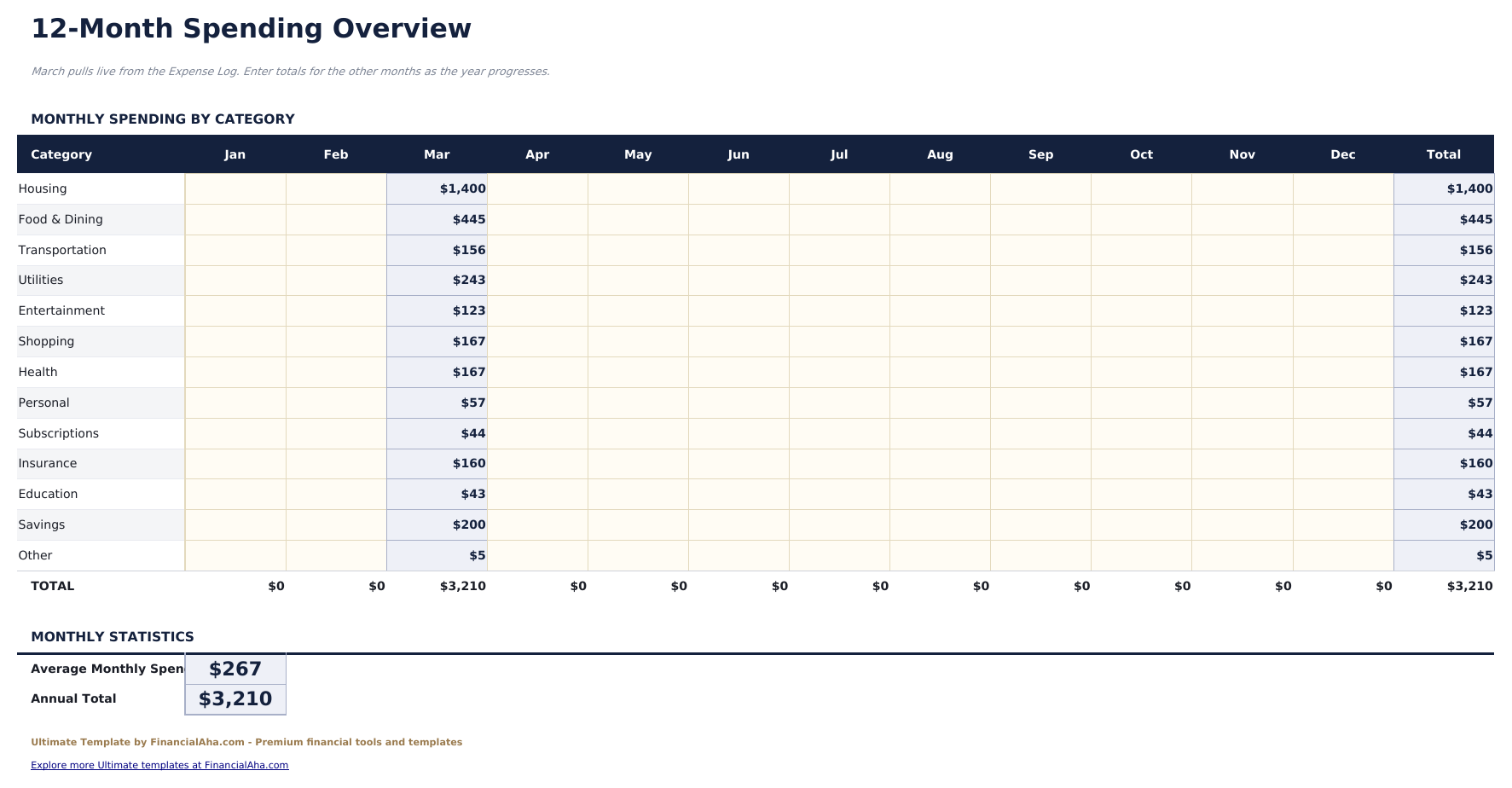Click the Mar column header
This screenshot has width=1512, height=788.
tap(437, 154)
